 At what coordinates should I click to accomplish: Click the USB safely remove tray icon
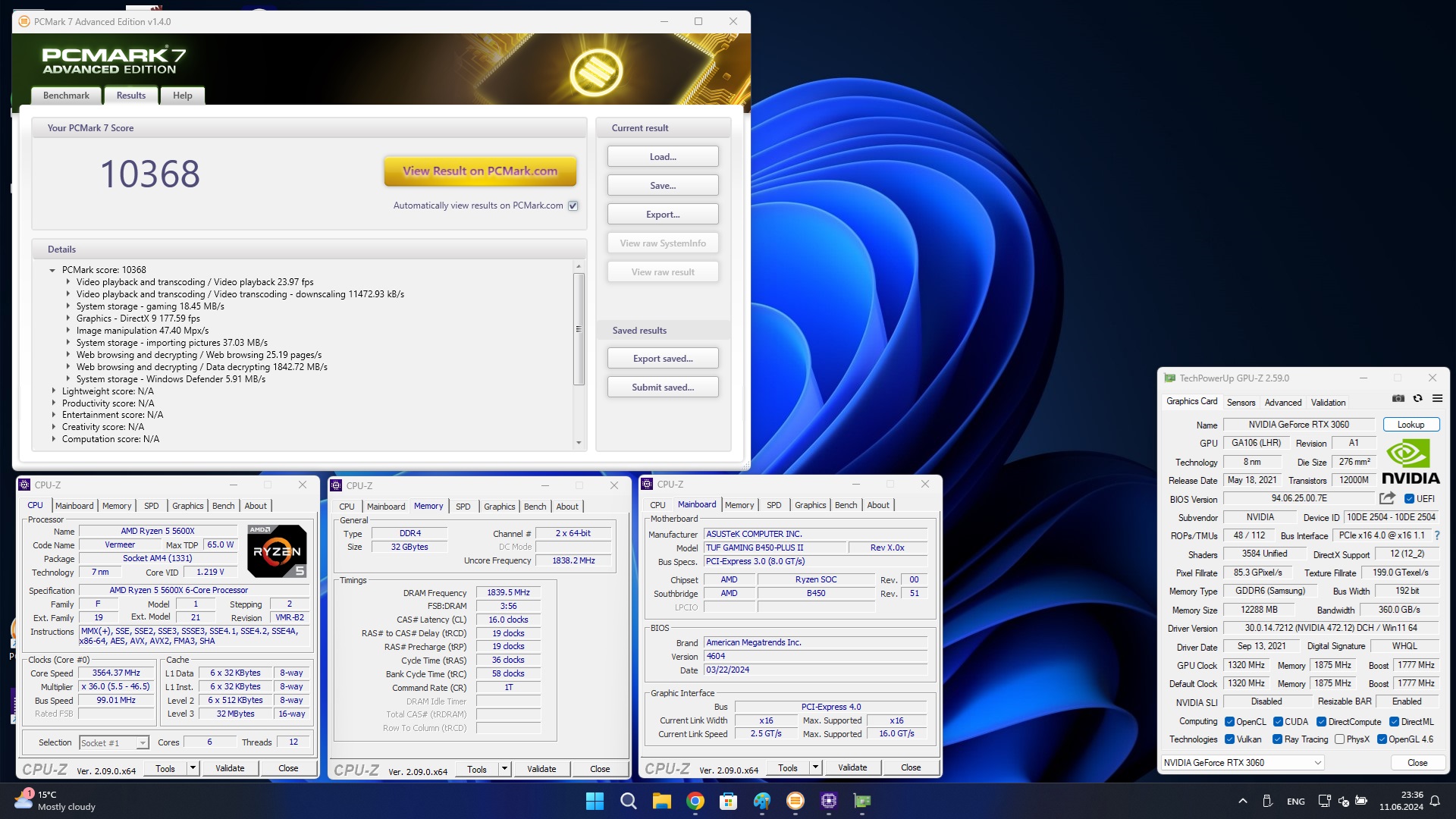point(1266,801)
